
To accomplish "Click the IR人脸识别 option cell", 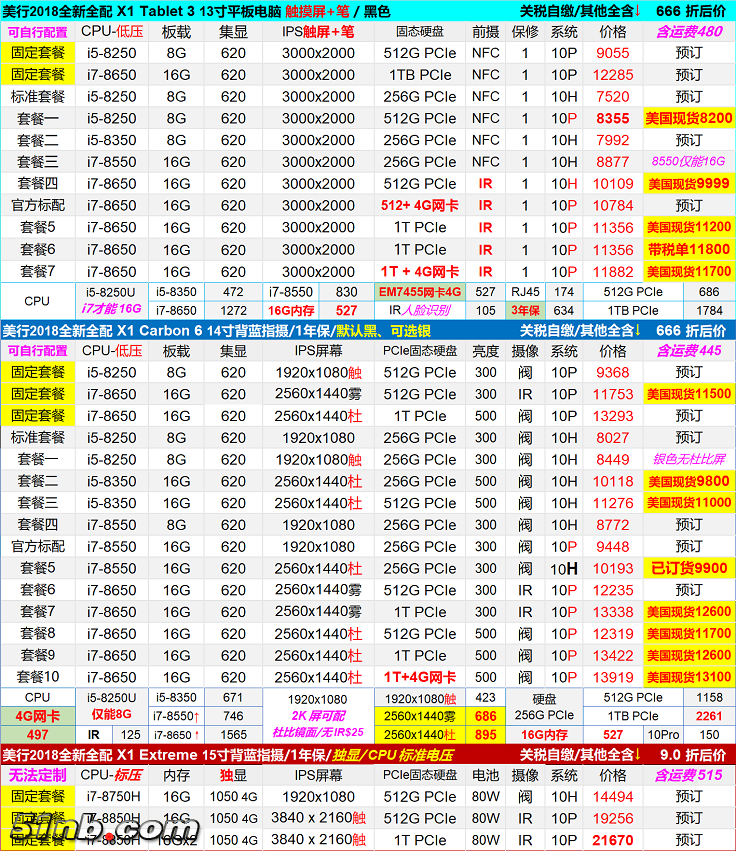I will click(x=420, y=311).
